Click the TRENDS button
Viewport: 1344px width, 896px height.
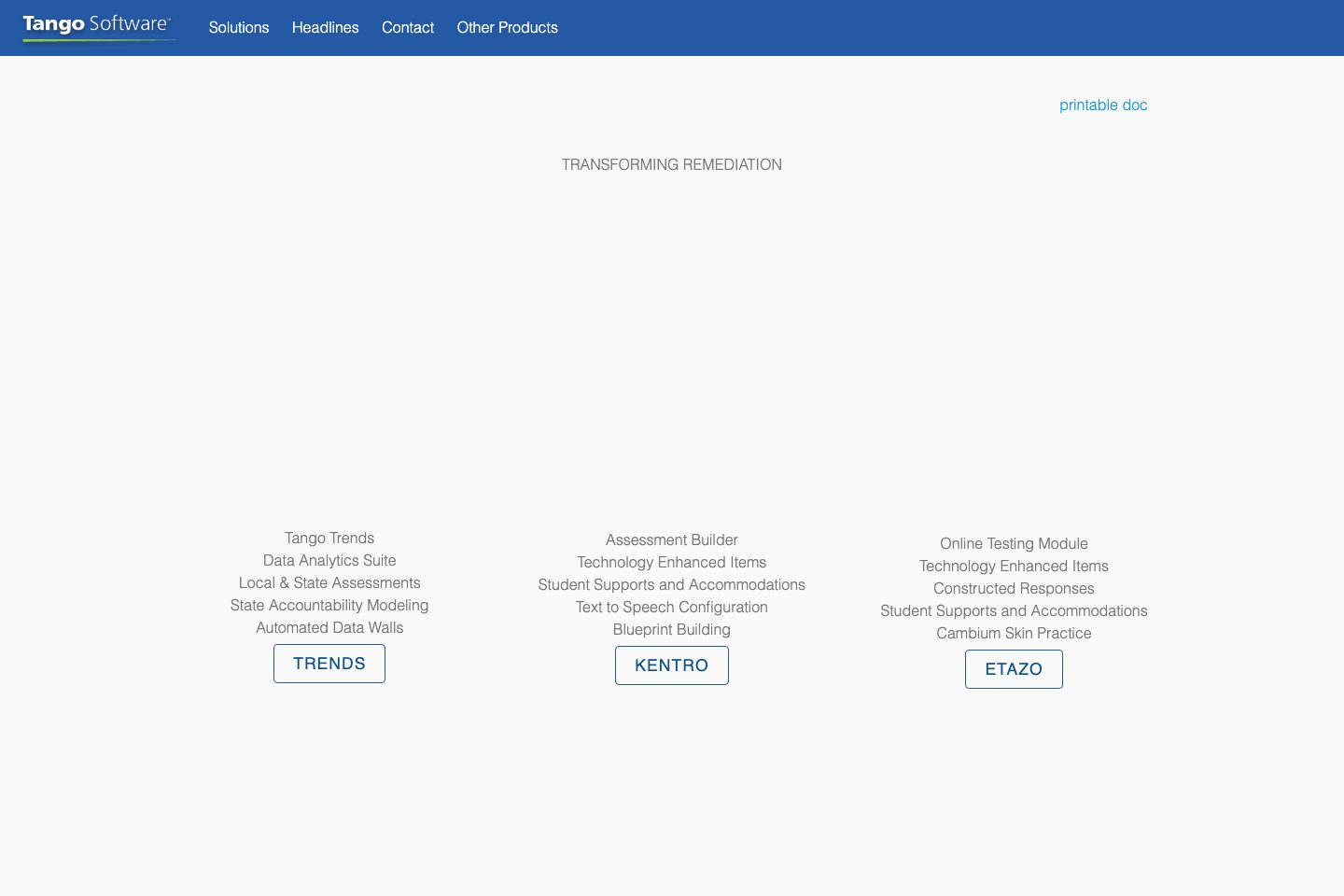329,664
